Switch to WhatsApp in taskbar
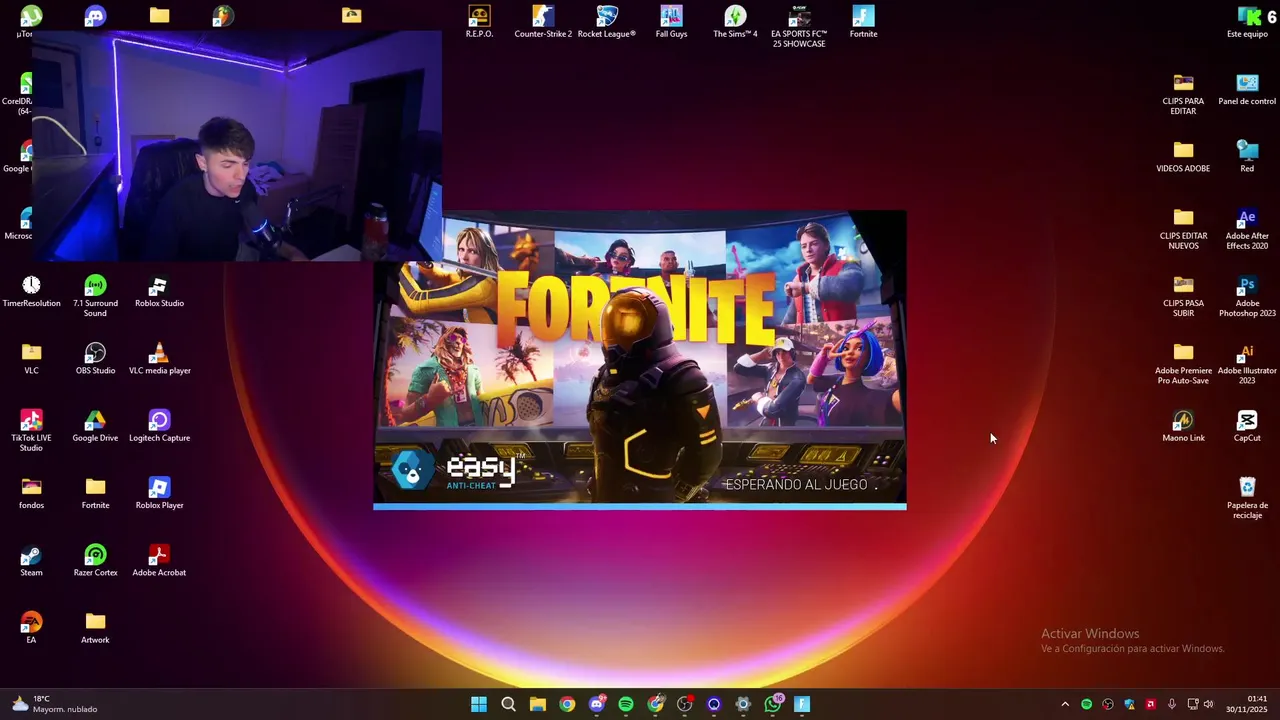Screen dimensions: 1280x720 click(773, 704)
